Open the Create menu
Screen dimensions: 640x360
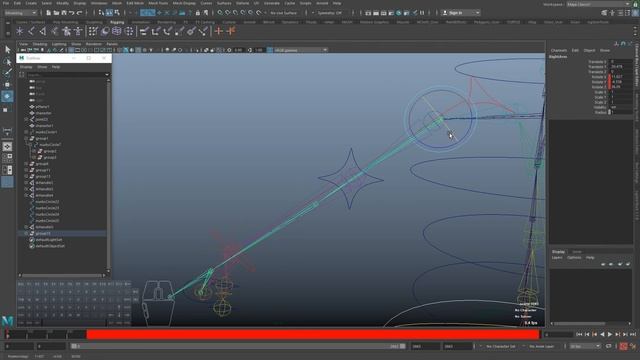31,3
